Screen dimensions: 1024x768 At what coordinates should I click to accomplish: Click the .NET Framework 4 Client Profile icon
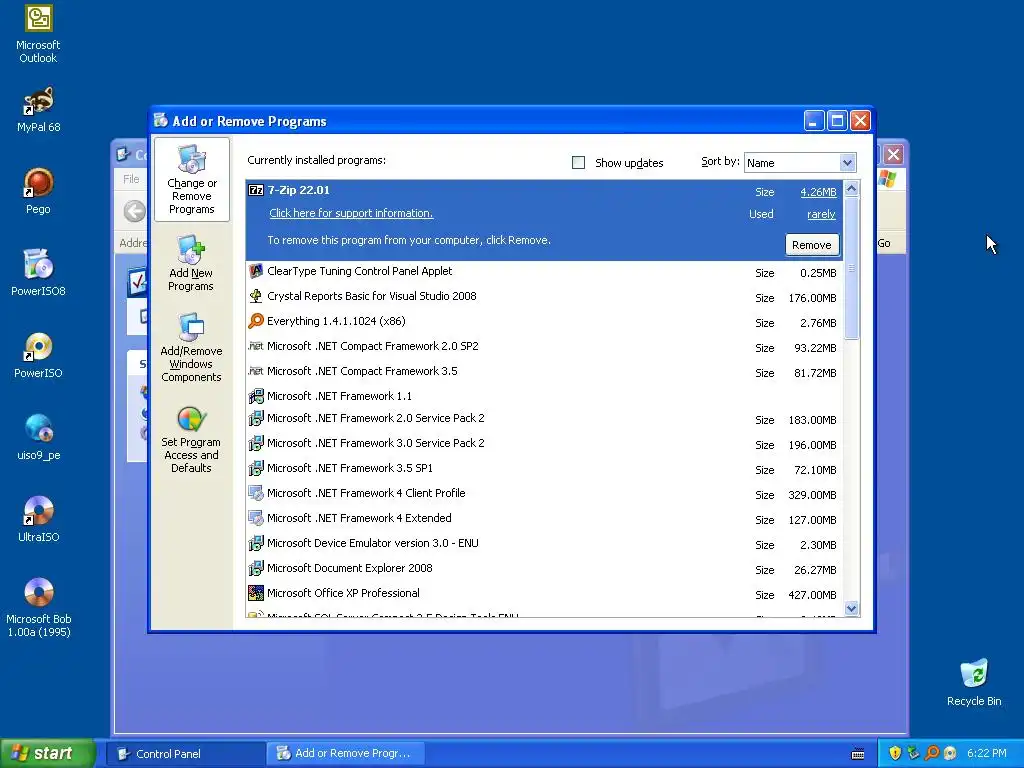coord(256,493)
